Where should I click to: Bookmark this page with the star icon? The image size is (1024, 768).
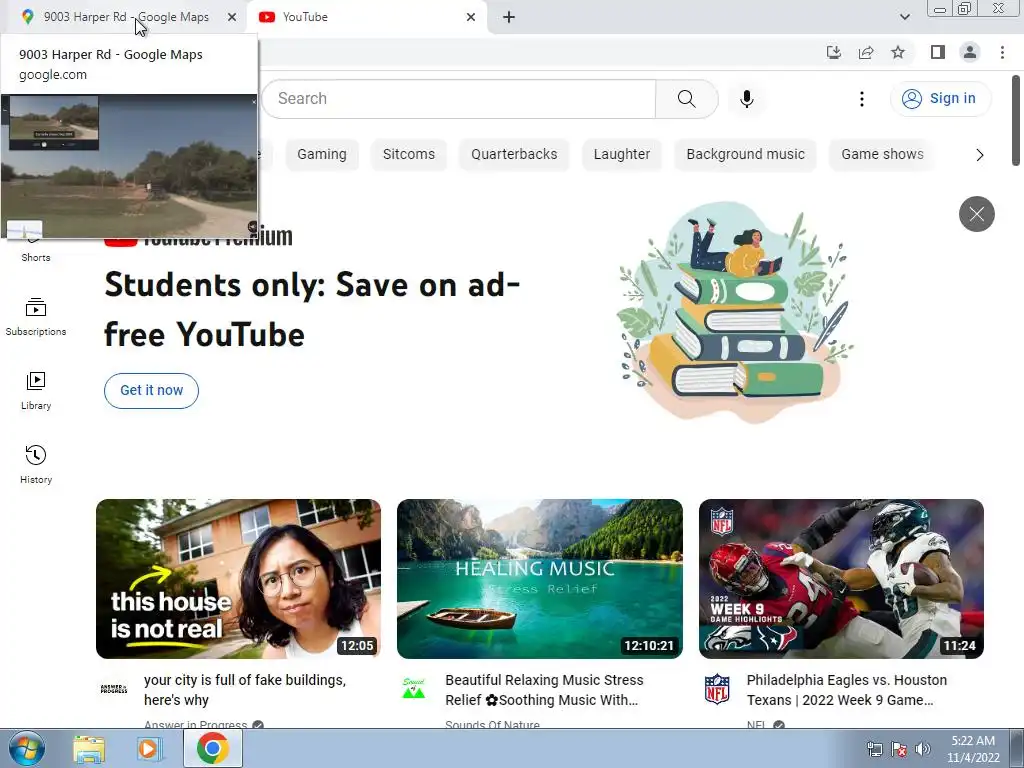point(898,52)
